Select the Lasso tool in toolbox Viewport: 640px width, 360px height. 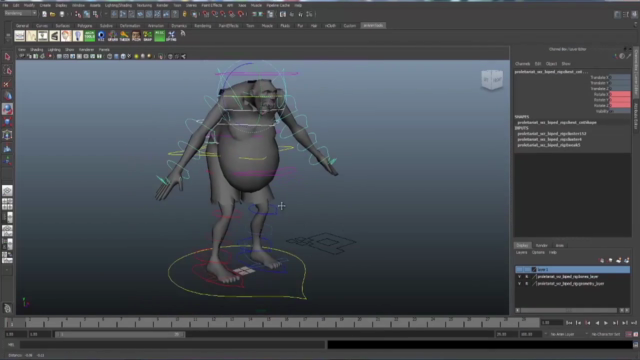coord(7,70)
